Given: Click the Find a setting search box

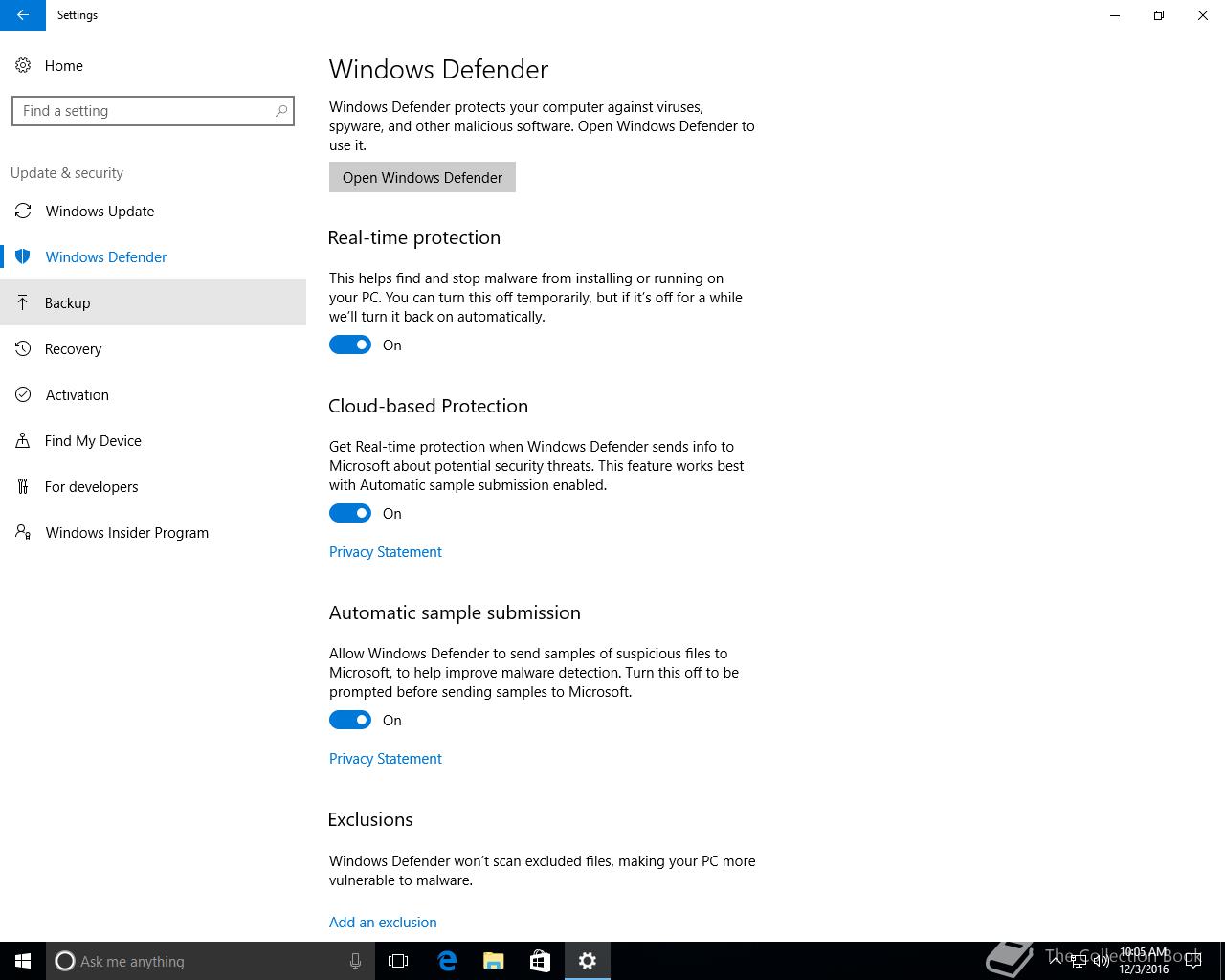Looking at the screenshot, I should point(153,111).
